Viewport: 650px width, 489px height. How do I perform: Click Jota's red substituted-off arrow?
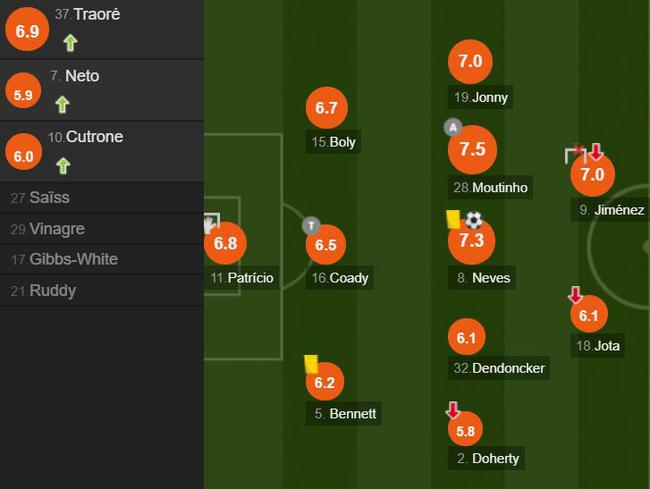pyautogui.click(x=575, y=295)
